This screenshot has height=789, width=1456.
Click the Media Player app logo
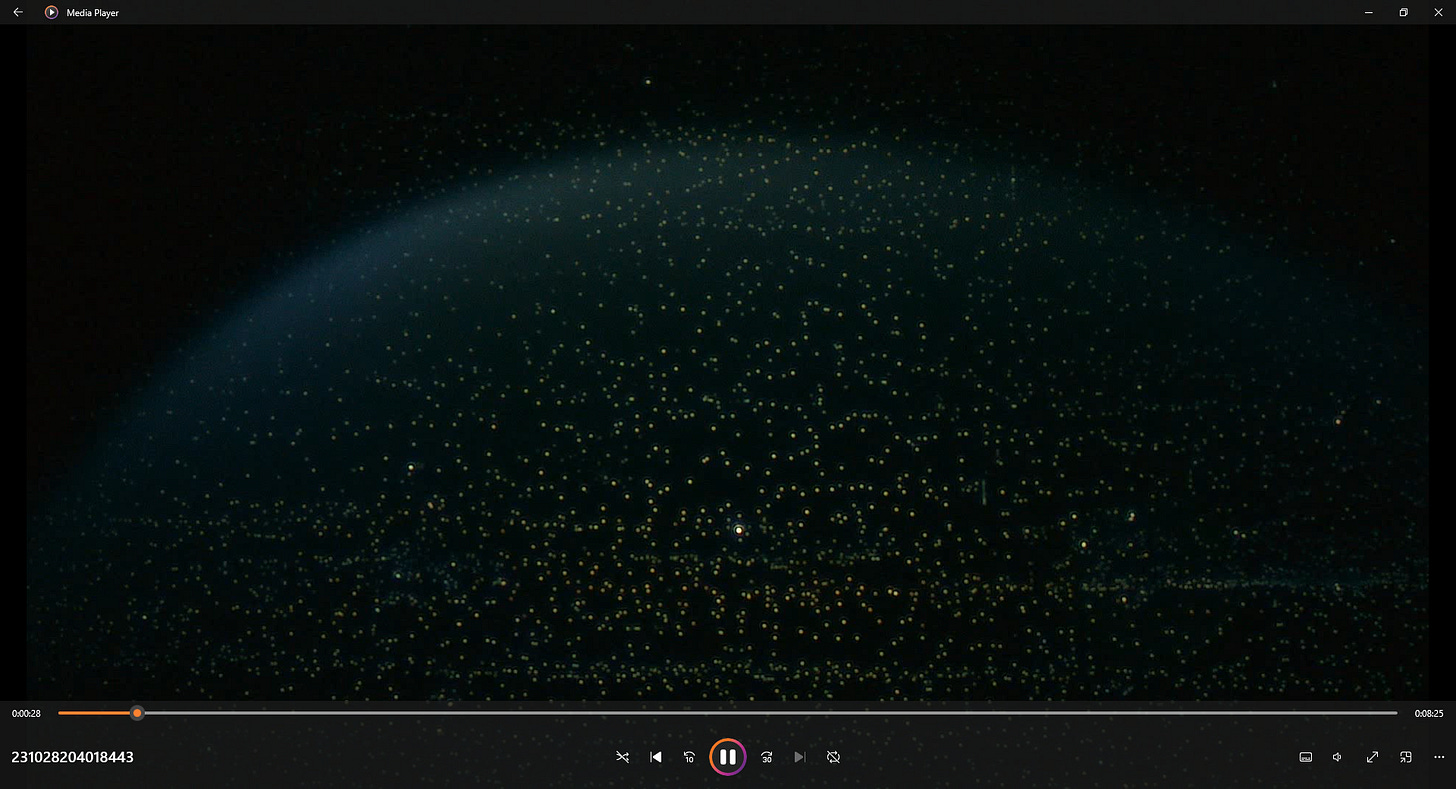[51, 12]
